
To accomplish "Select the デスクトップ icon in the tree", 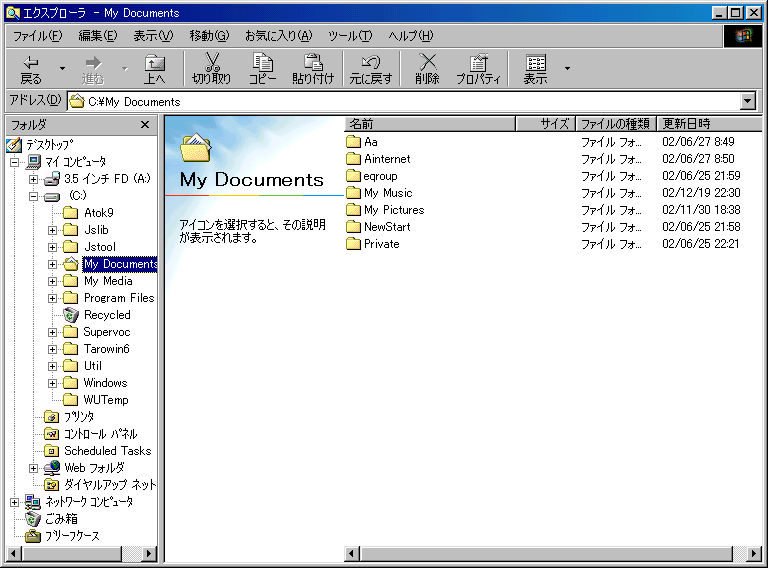I will (x=14, y=144).
